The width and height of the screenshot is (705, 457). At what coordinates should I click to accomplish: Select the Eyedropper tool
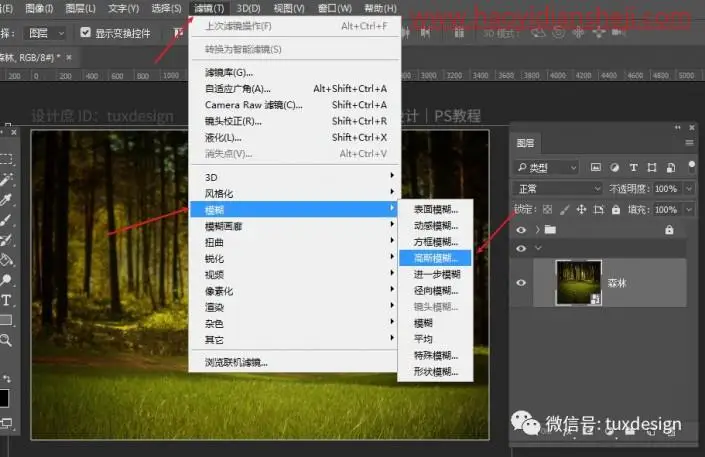pyautogui.click(x=6, y=199)
